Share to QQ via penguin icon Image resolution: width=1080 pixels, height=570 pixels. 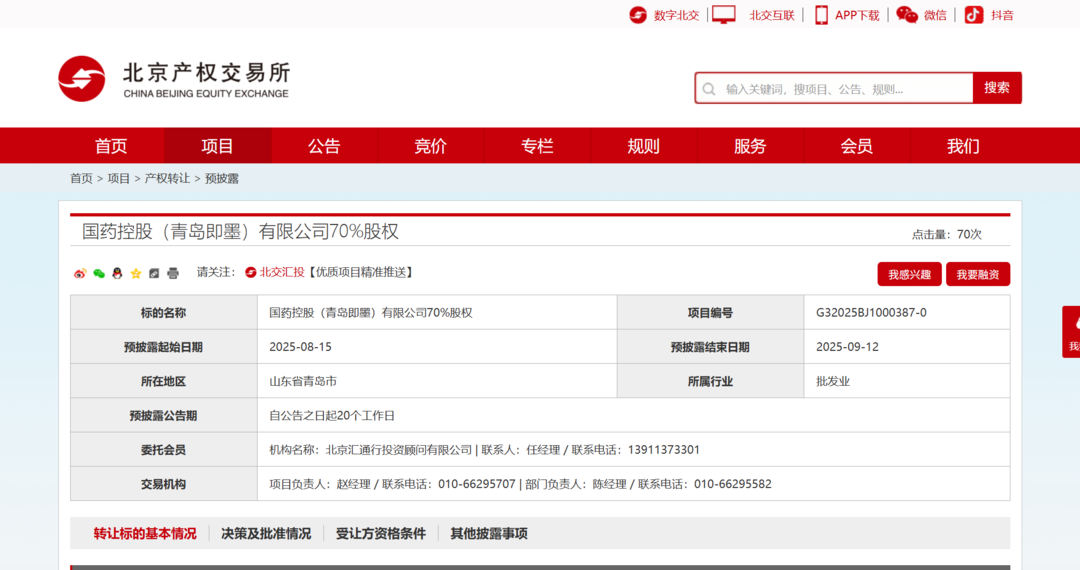pos(117,273)
